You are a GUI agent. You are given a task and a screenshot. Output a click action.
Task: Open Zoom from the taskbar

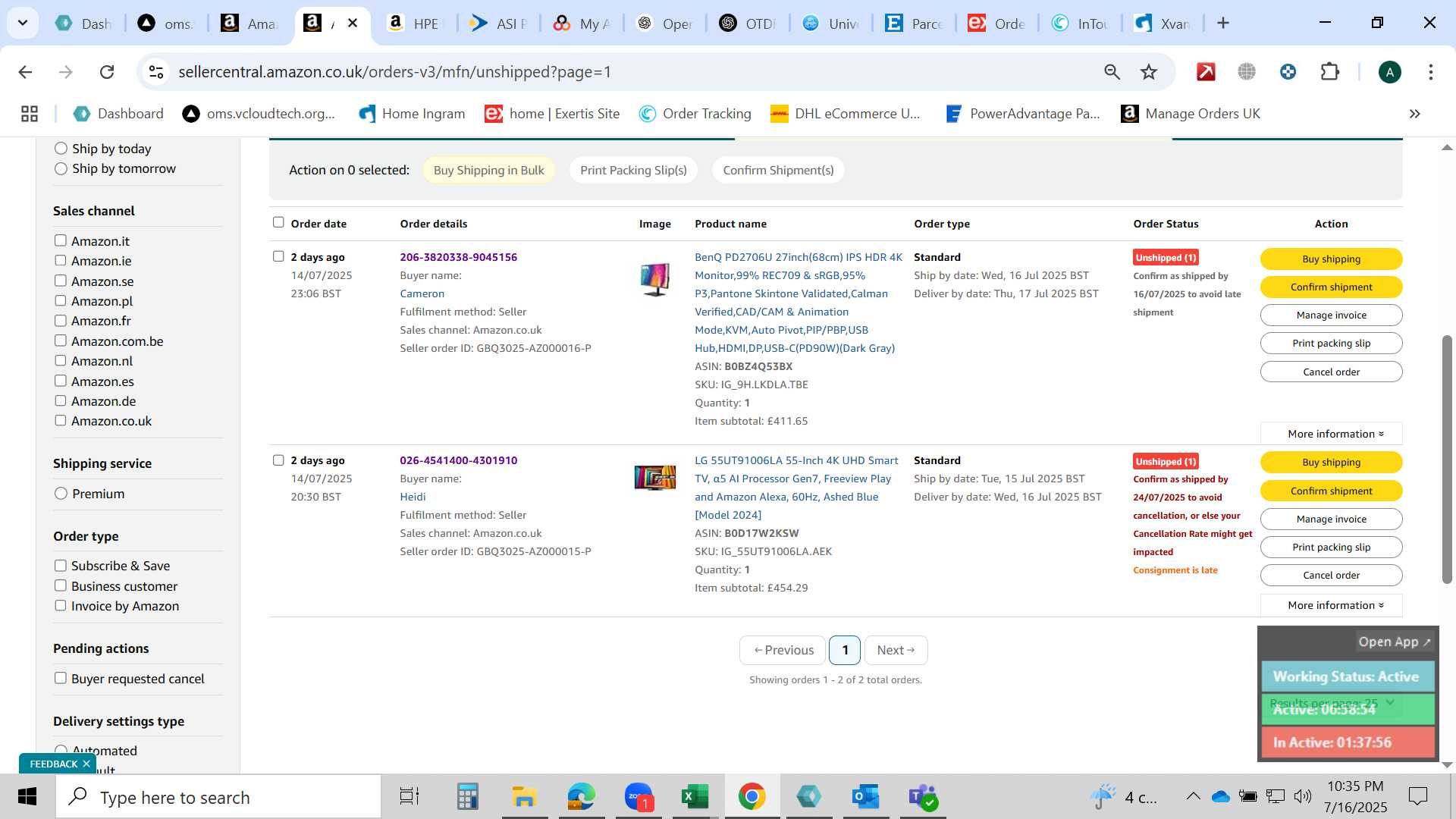pos(639,797)
